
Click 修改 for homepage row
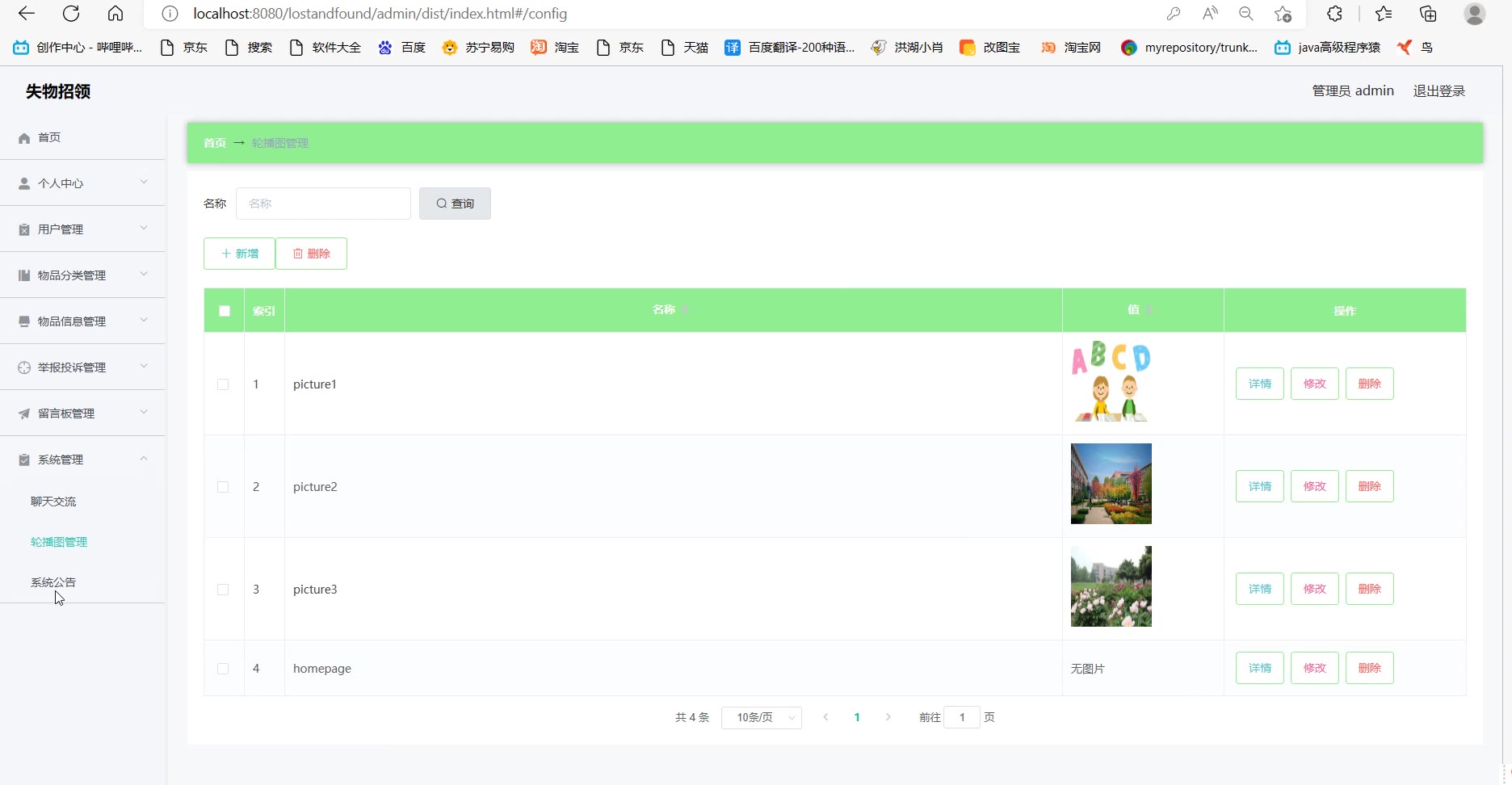click(x=1315, y=668)
